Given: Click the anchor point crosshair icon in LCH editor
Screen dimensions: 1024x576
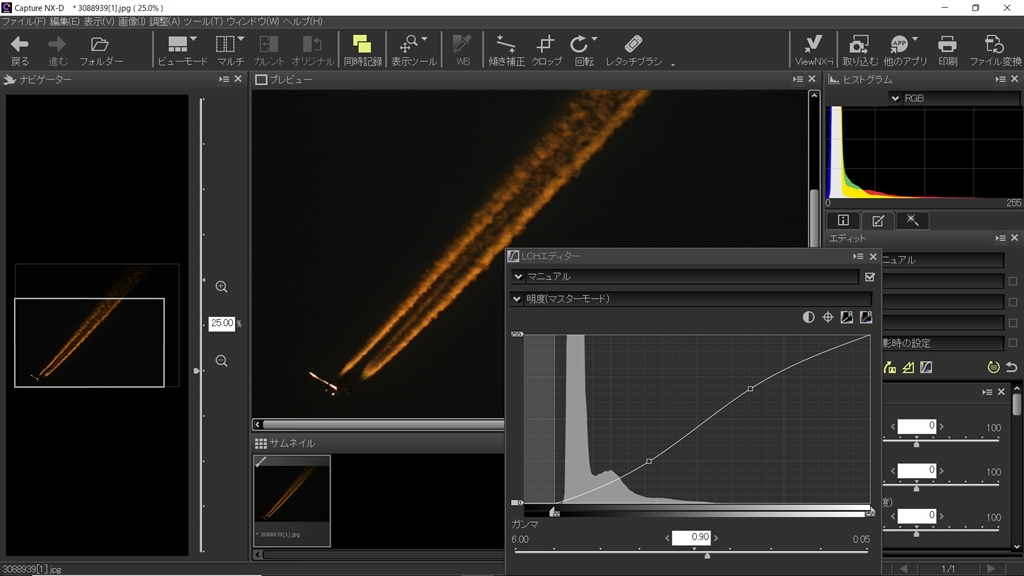Looking at the screenshot, I should click(x=828, y=317).
